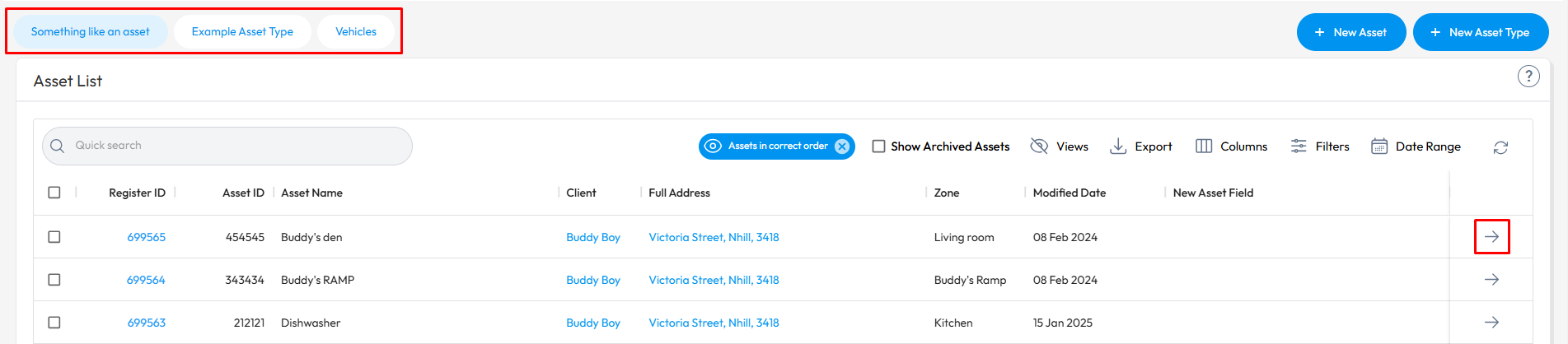The height and width of the screenshot is (344, 1568).
Task: Focus the Quick search field
Action: click(227, 146)
